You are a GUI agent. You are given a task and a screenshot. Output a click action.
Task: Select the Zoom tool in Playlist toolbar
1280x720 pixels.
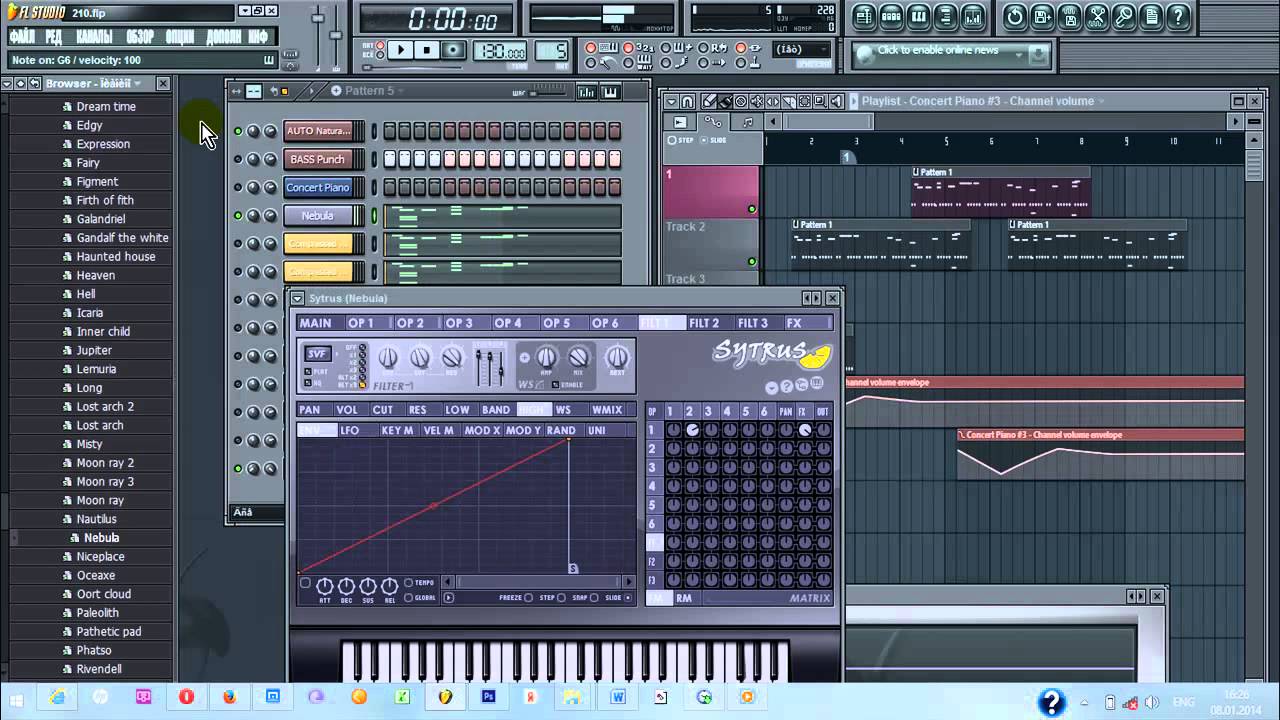click(x=820, y=101)
